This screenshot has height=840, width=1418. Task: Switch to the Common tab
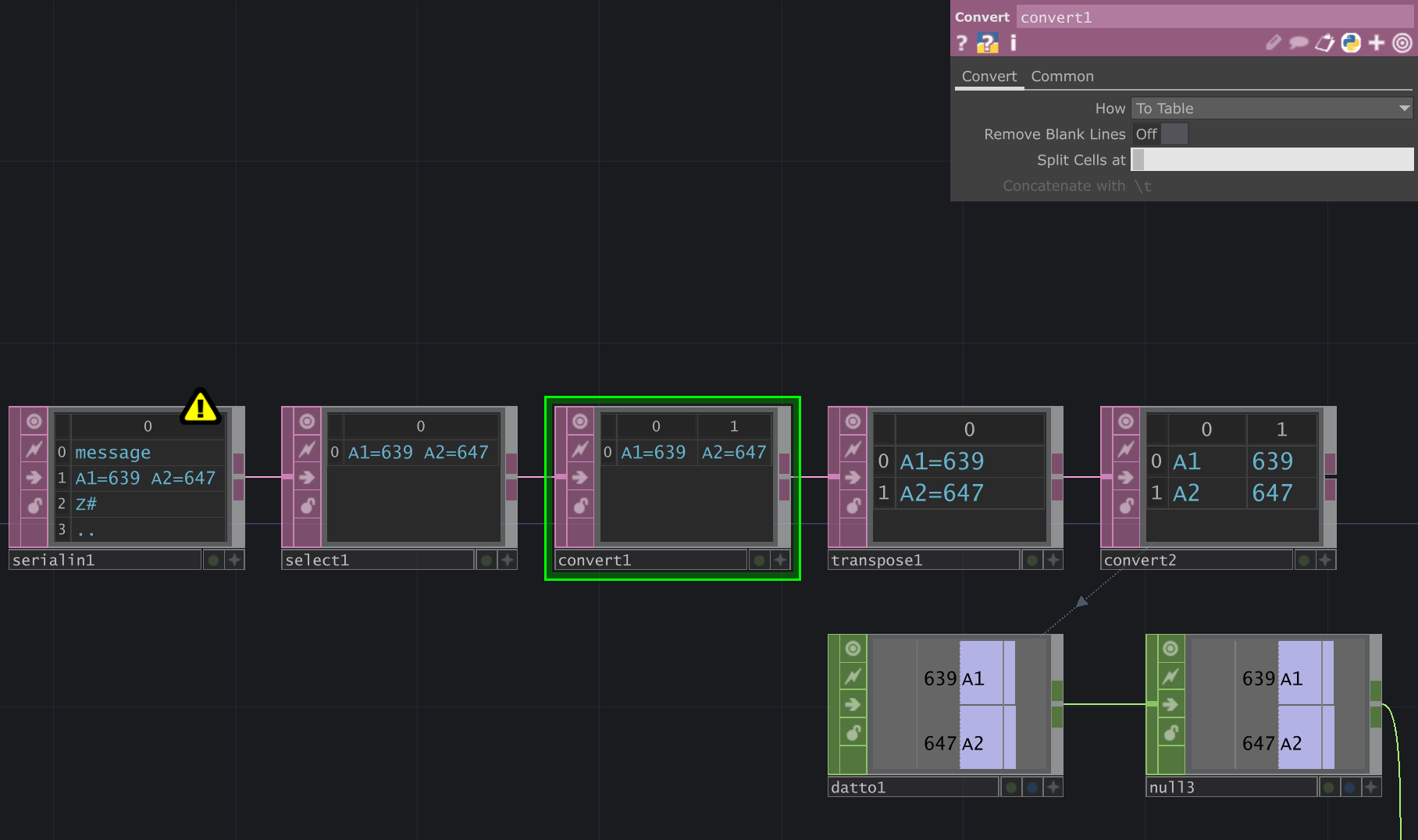(1062, 76)
